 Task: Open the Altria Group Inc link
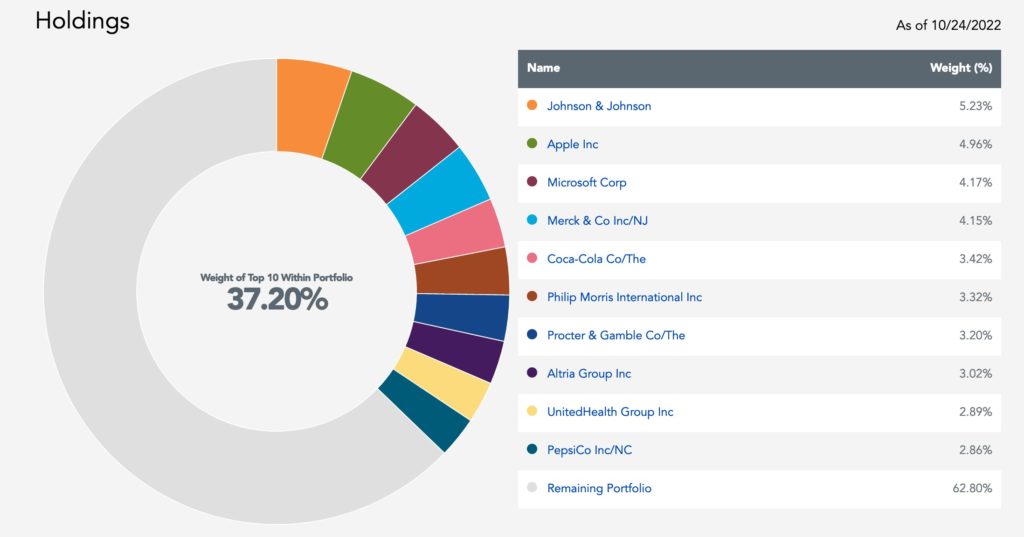click(589, 374)
